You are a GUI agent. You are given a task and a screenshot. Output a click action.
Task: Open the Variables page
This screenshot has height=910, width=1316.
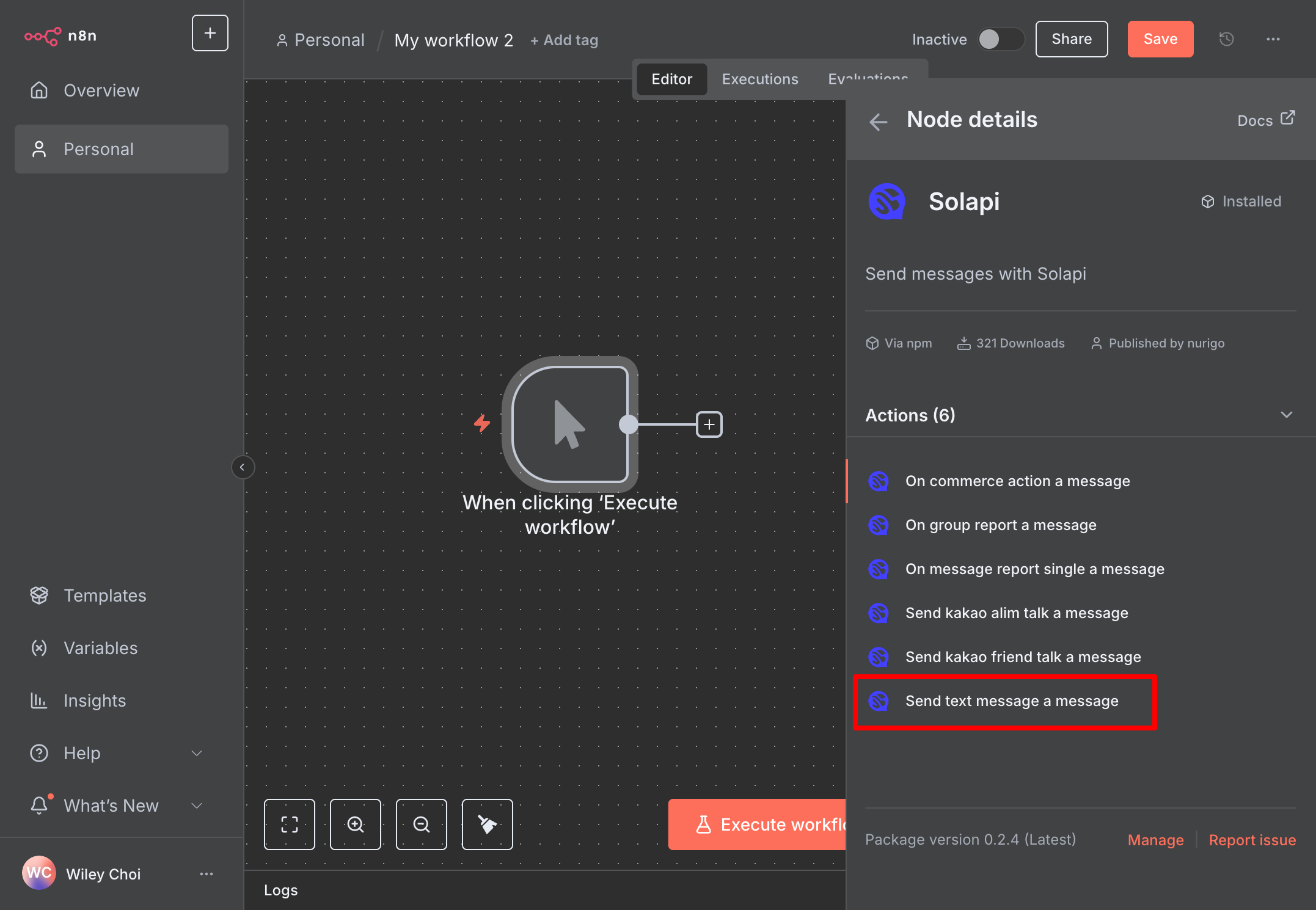[x=122, y=648]
